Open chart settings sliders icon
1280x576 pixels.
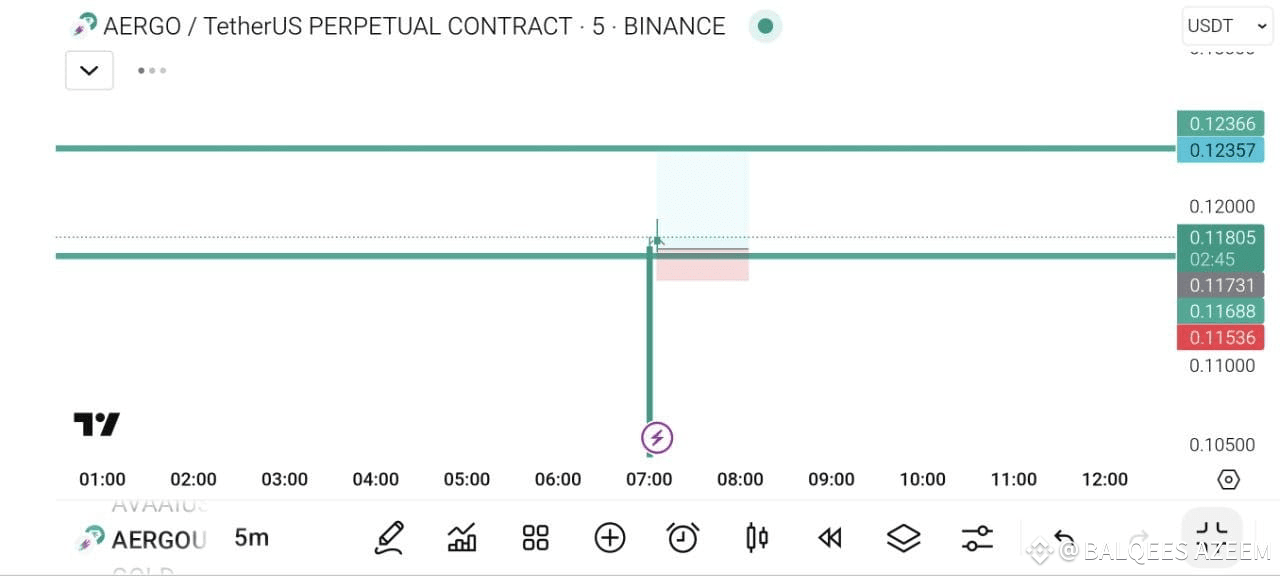tap(977, 538)
